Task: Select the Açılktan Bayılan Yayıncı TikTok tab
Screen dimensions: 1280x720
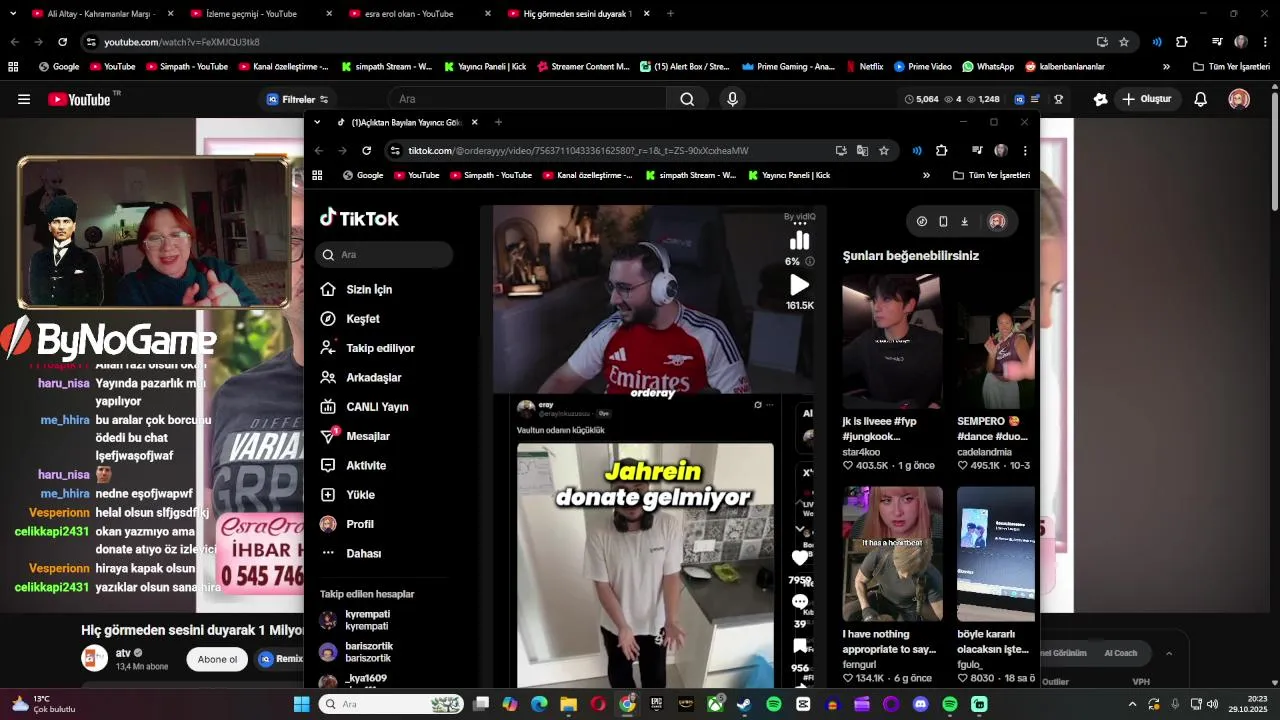Action: pyautogui.click(x=407, y=122)
